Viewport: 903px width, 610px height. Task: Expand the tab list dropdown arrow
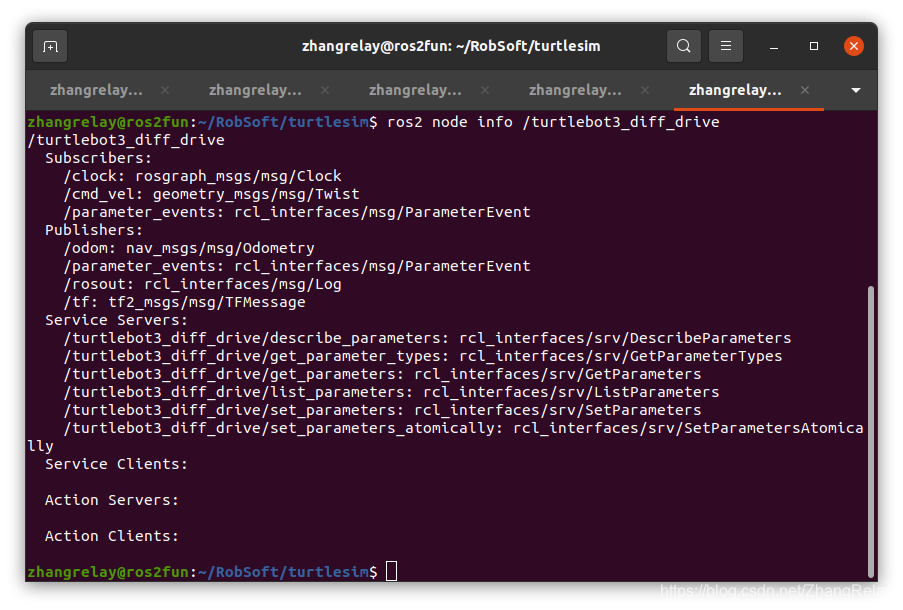point(856,90)
